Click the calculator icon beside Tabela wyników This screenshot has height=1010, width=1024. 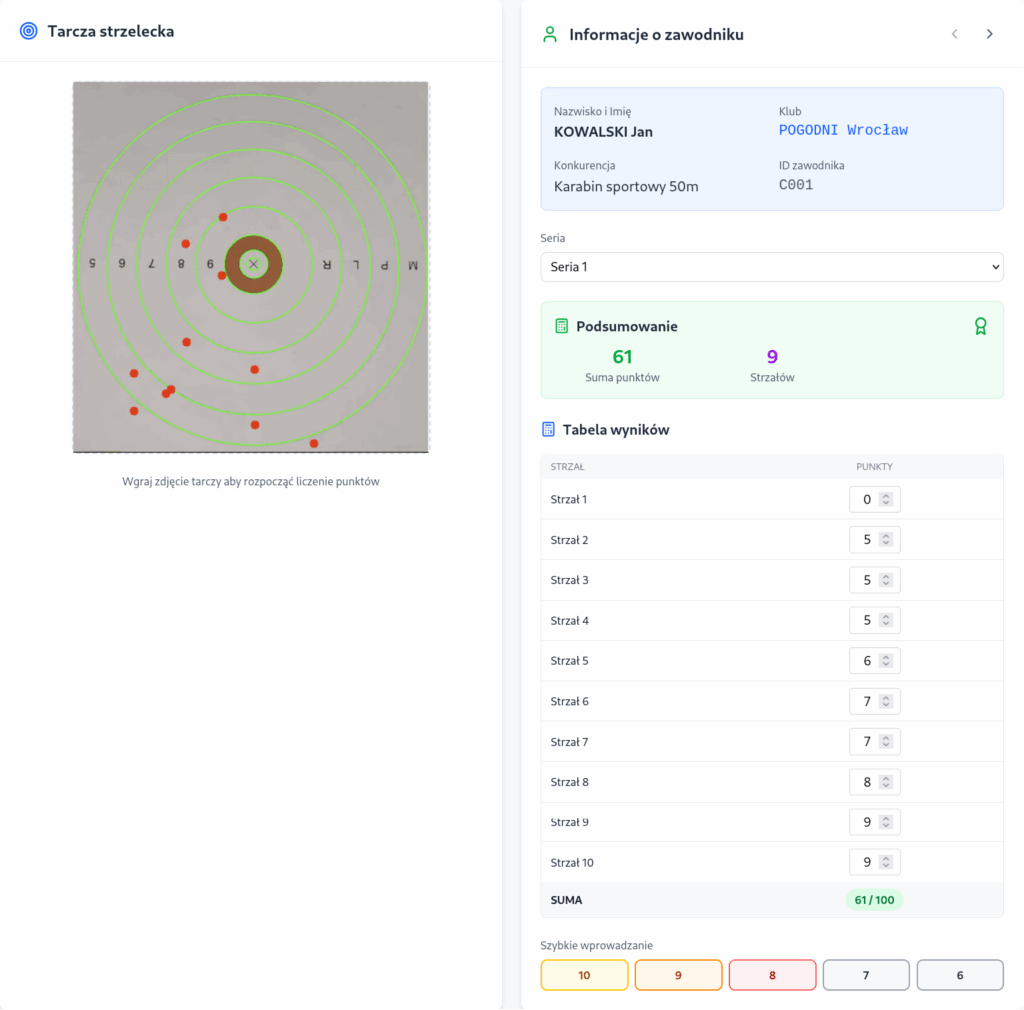pos(548,429)
